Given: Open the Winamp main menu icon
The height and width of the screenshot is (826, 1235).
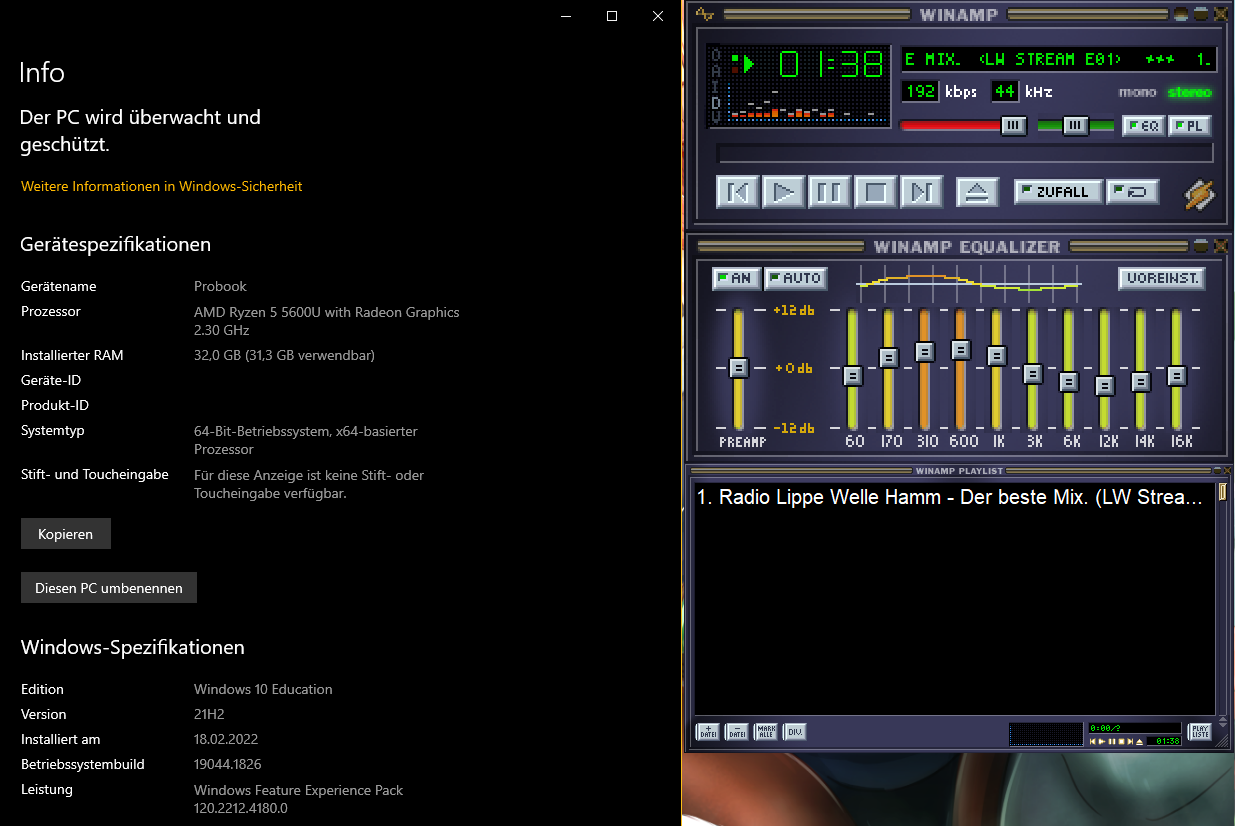Looking at the screenshot, I should click(x=706, y=14).
